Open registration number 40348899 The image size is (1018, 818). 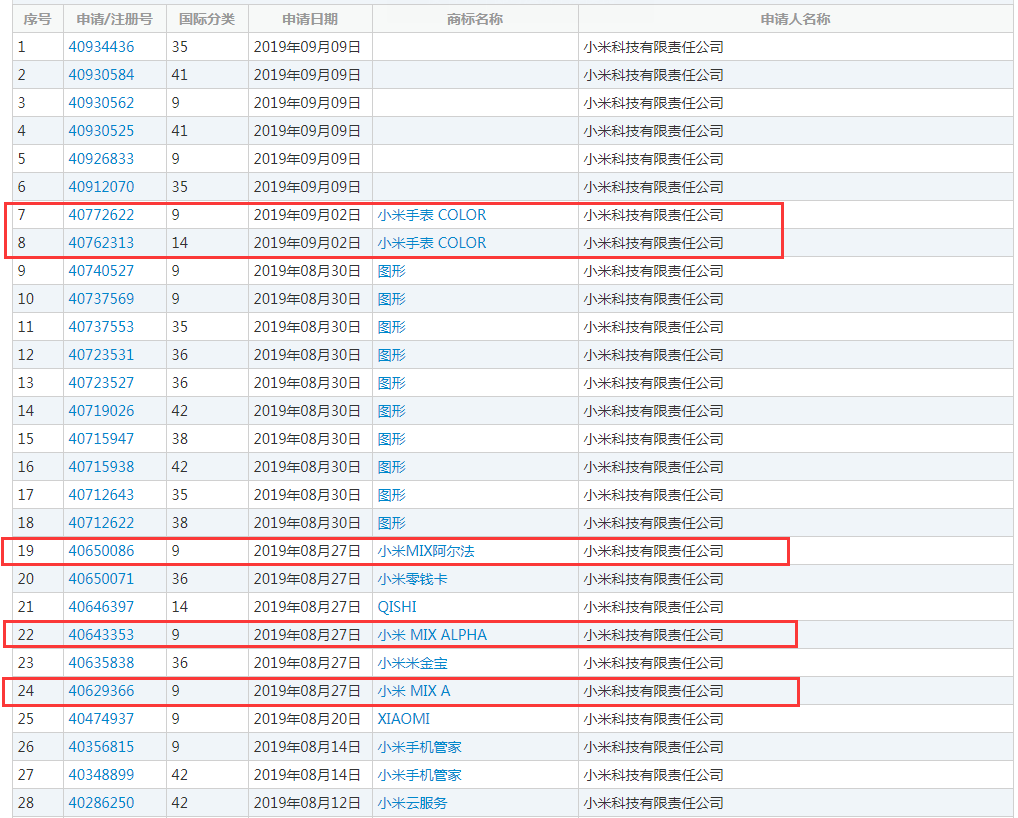pos(101,775)
